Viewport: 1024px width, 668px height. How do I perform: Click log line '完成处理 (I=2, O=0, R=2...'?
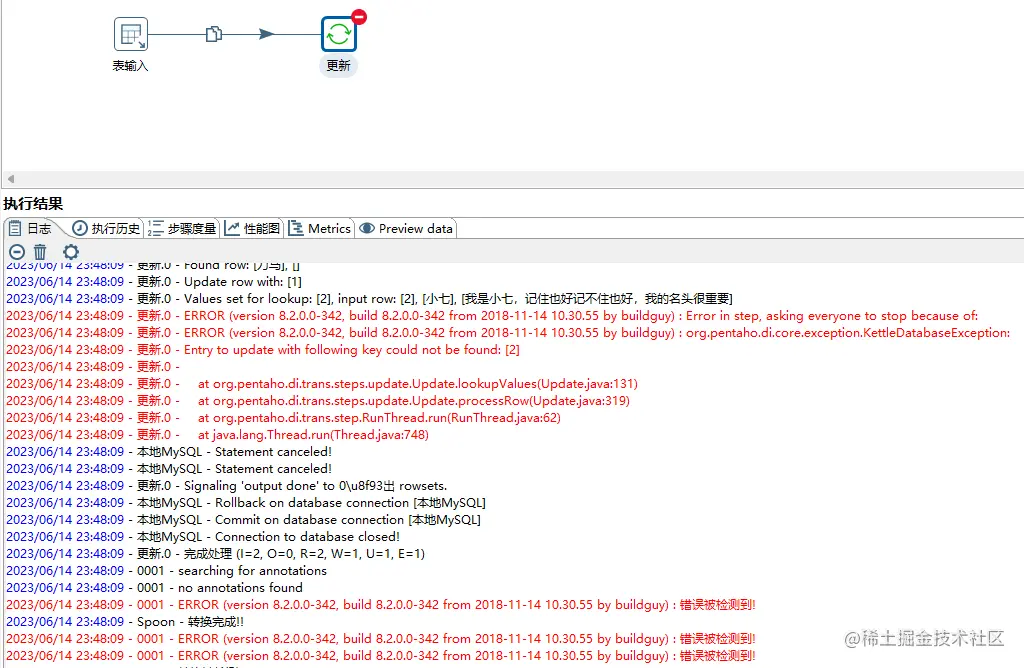coord(216,553)
